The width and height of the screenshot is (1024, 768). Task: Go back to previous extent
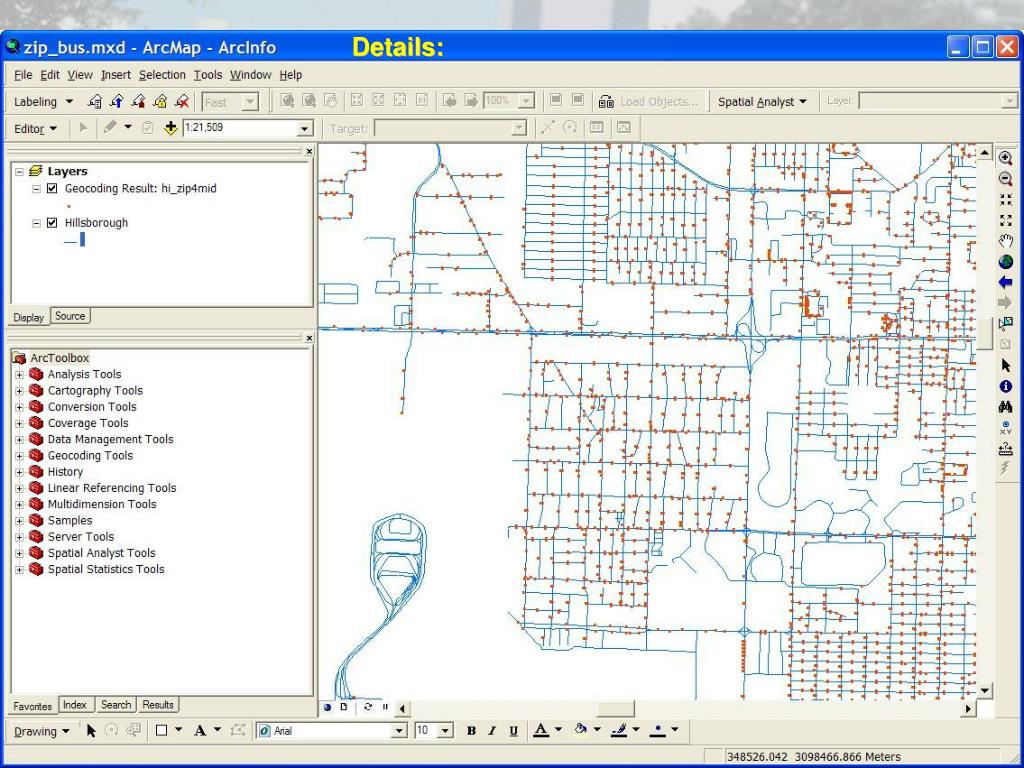tap(1005, 283)
